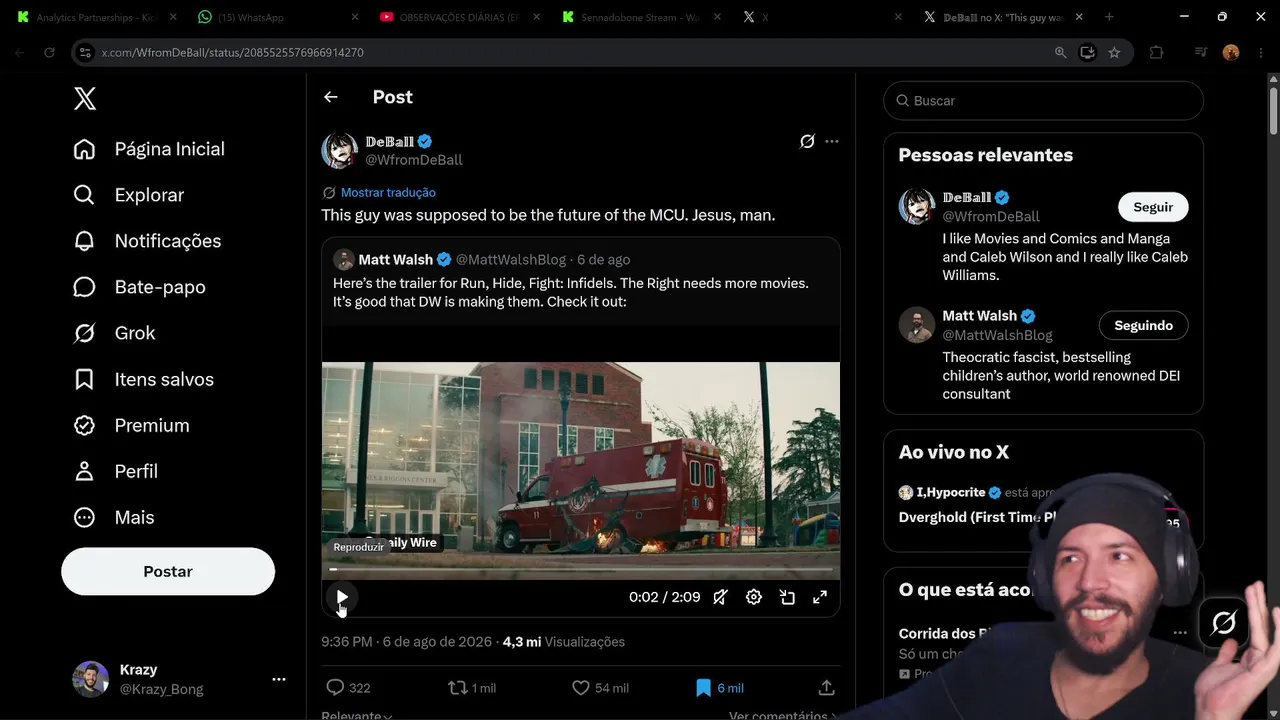Screen dimensions: 1280x720
Task: Open Matt Walsh's quoted post name
Action: coord(395,259)
